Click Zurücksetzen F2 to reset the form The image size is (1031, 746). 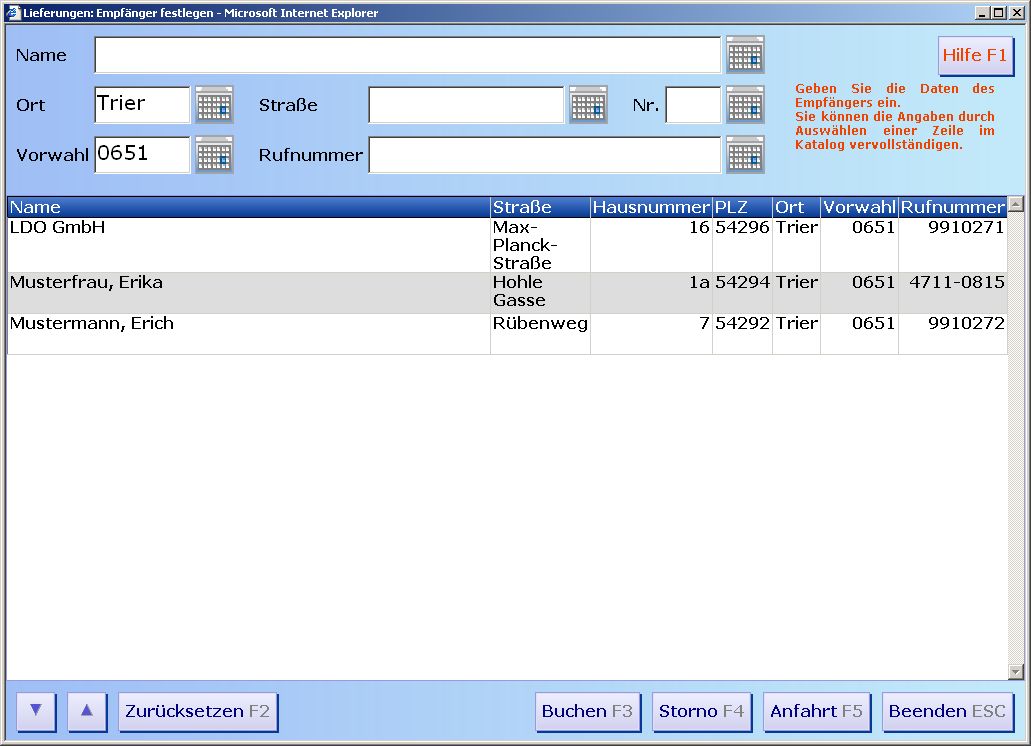click(x=198, y=712)
